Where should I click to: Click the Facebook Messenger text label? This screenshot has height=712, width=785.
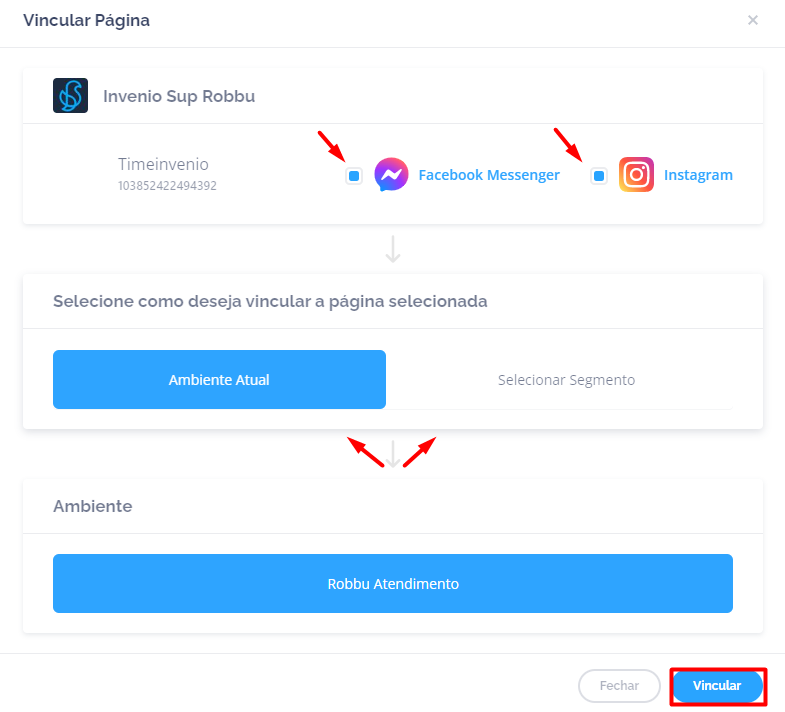coord(489,175)
